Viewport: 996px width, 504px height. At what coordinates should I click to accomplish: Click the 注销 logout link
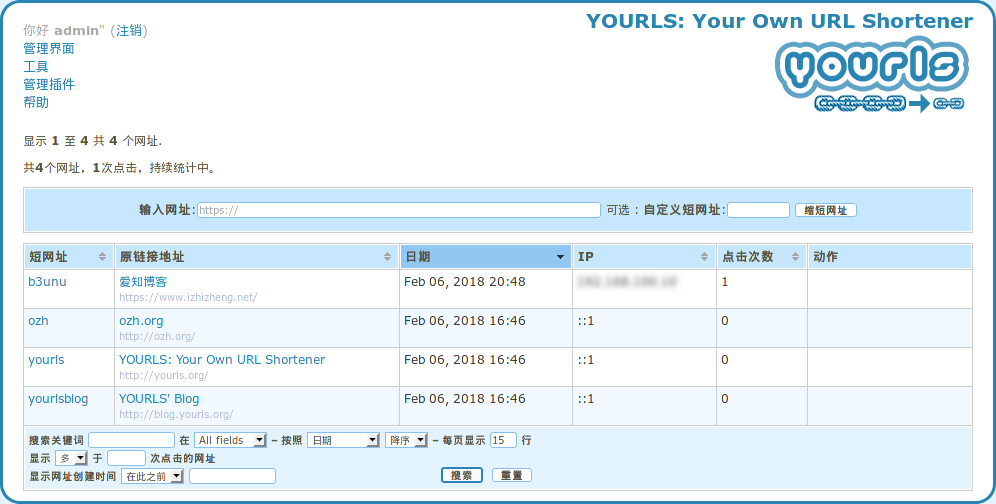130,30
